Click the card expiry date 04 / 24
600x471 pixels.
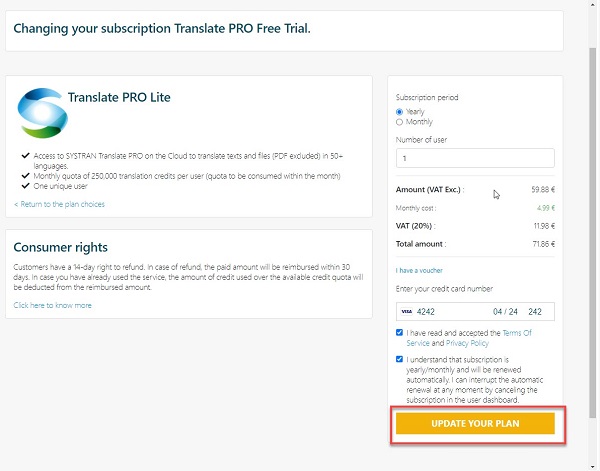click(506, 311)
